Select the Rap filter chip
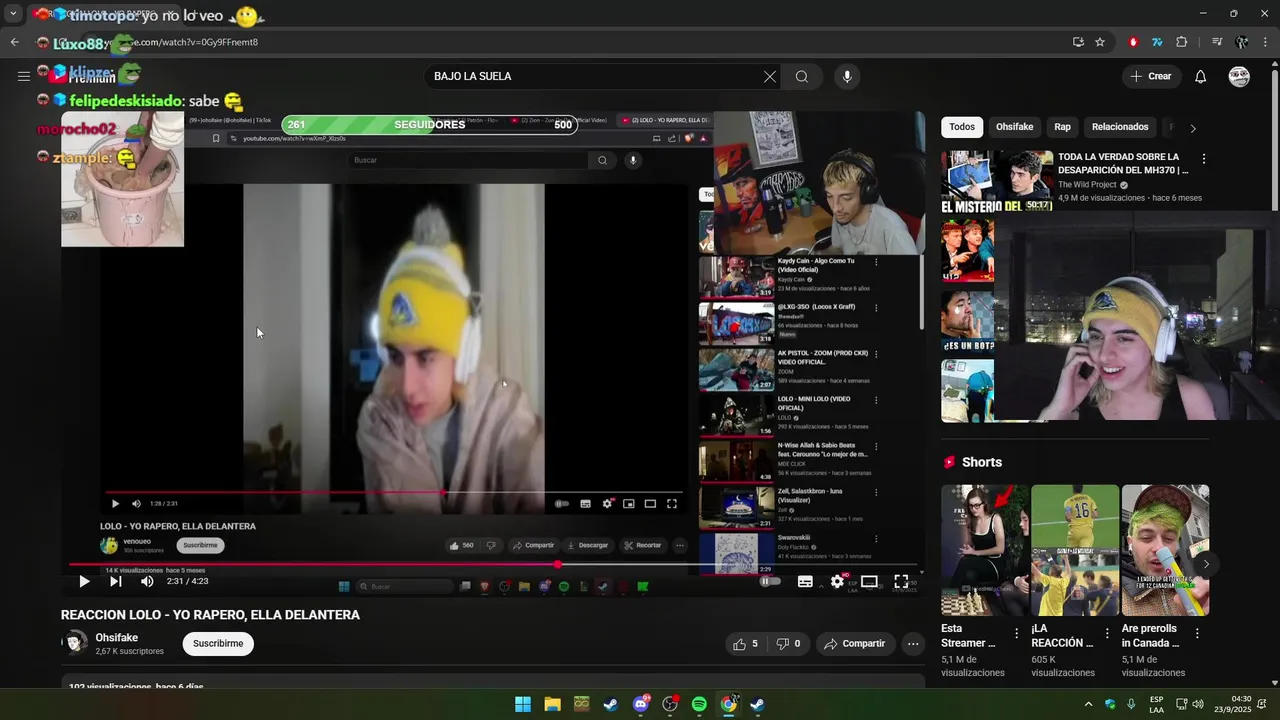Image resolution: width=1280 pixels, height=720 pixels. point(1062,127)
